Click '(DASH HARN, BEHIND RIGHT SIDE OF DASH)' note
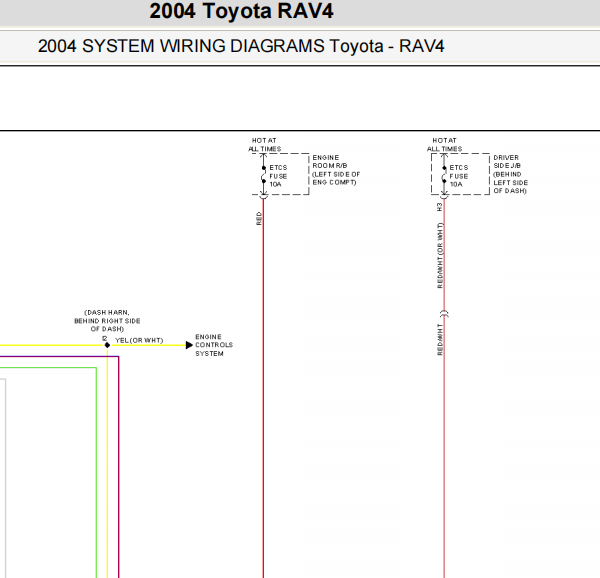600x578 pixels. [107, 321]
